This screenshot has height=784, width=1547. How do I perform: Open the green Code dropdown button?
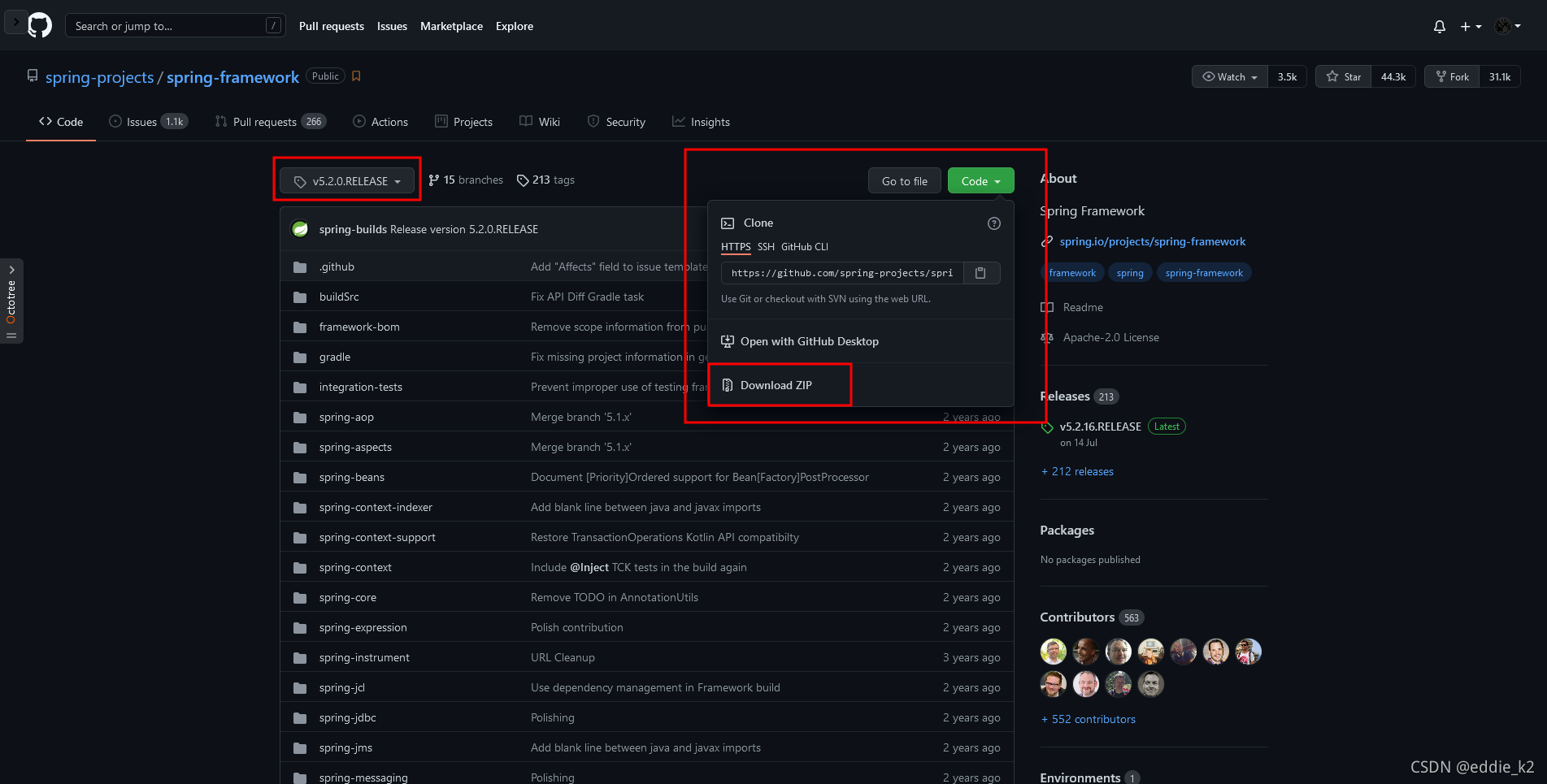click(980, 180)
